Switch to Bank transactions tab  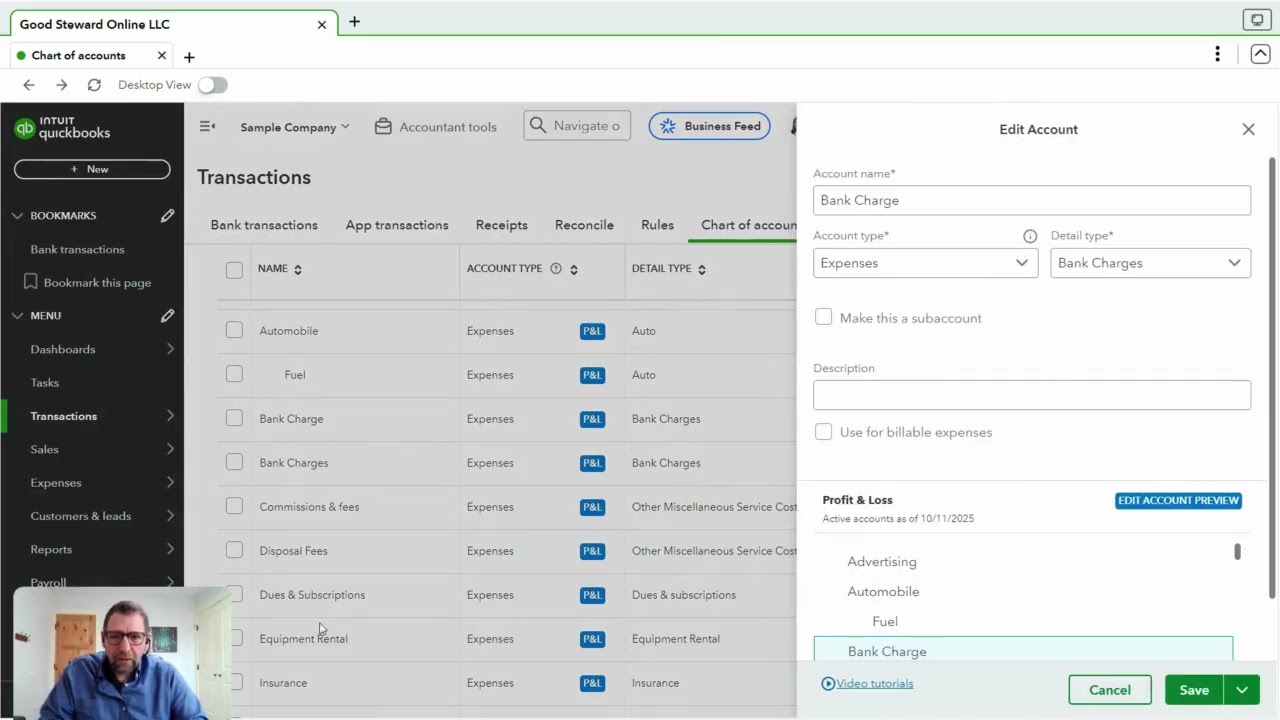coord(264,225)
